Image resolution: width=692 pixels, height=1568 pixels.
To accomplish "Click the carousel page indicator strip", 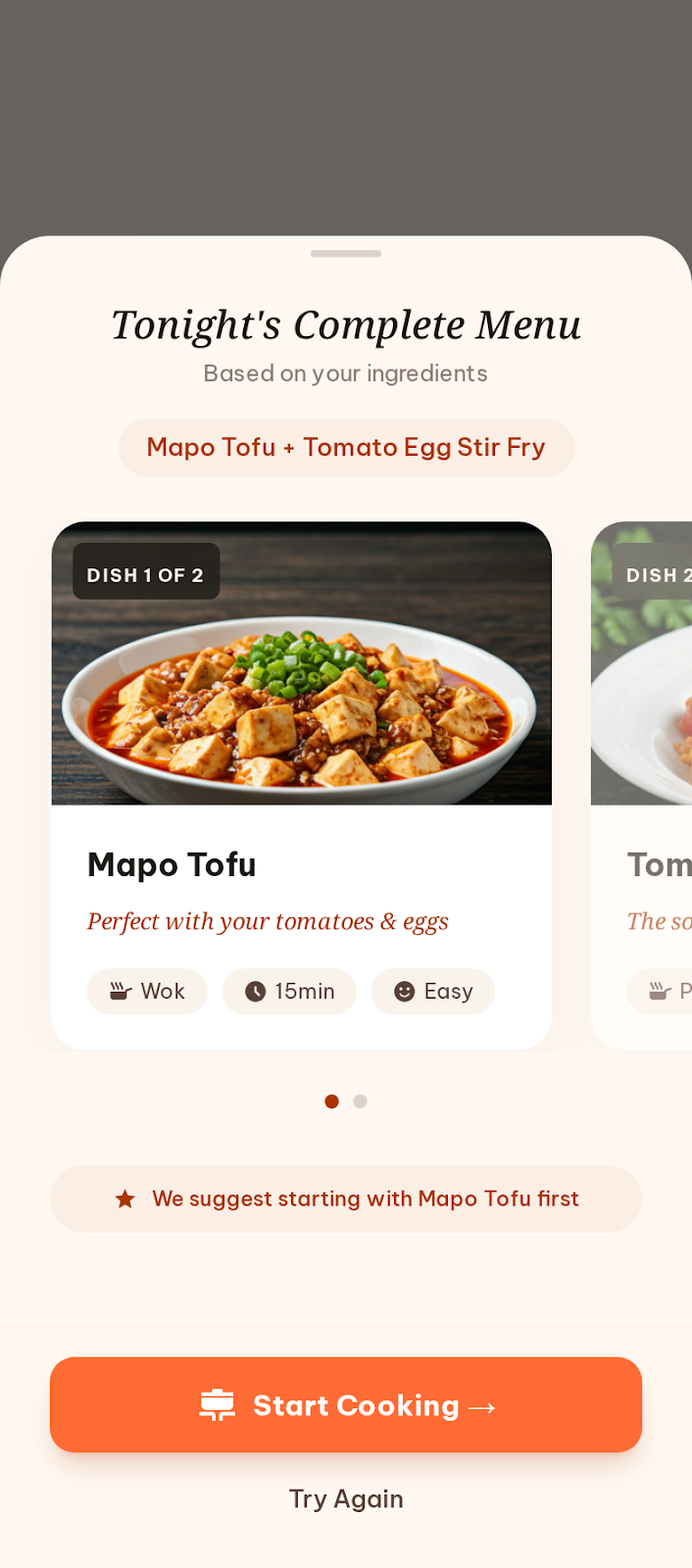I will coord(346,1101).
